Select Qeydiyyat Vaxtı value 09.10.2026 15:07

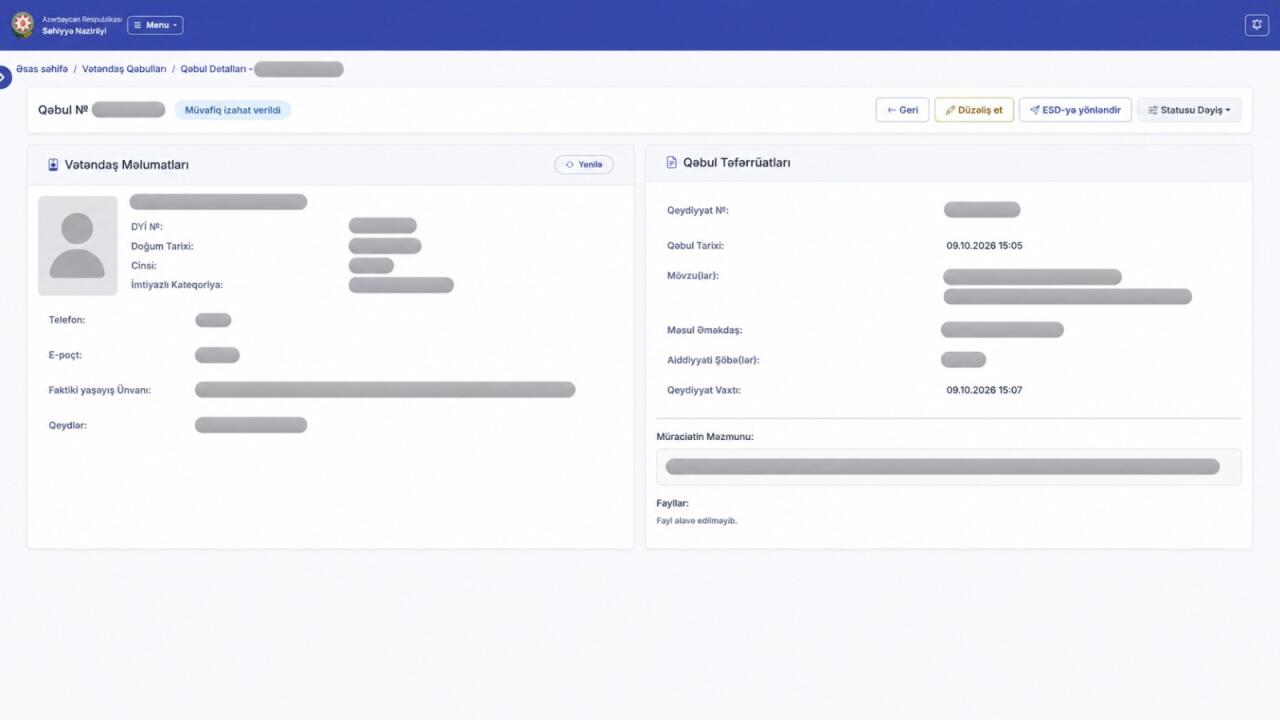tap(984, 390)
